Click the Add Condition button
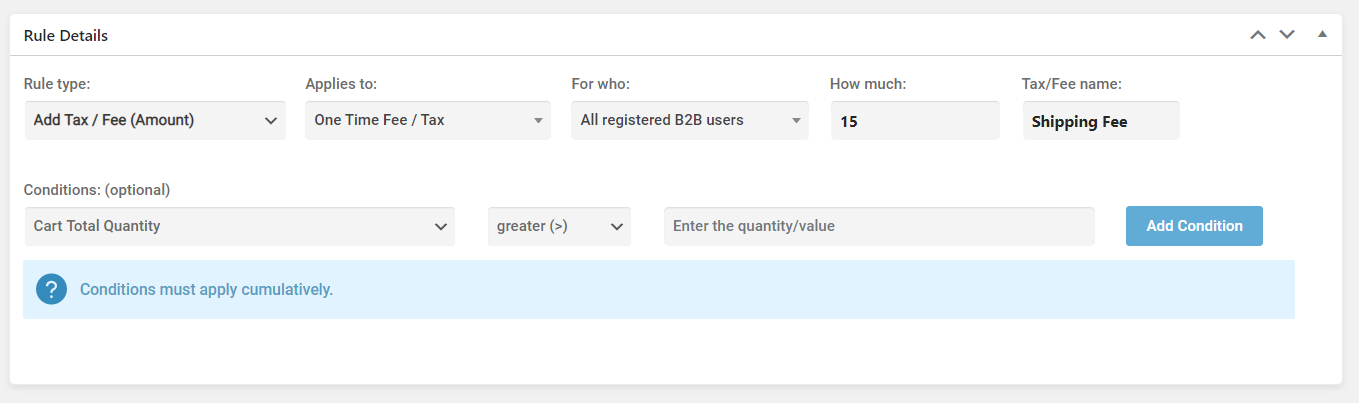1359x403 pixels. point(1194,226)
